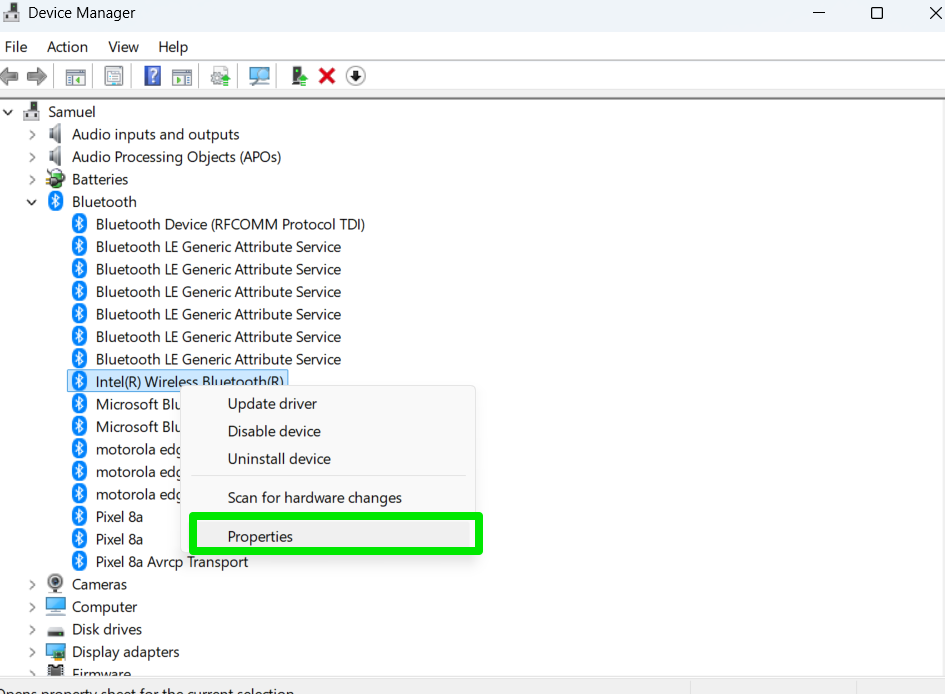Click the Disk drives category icon
The image size is (945, 694).
pos(55,631)
